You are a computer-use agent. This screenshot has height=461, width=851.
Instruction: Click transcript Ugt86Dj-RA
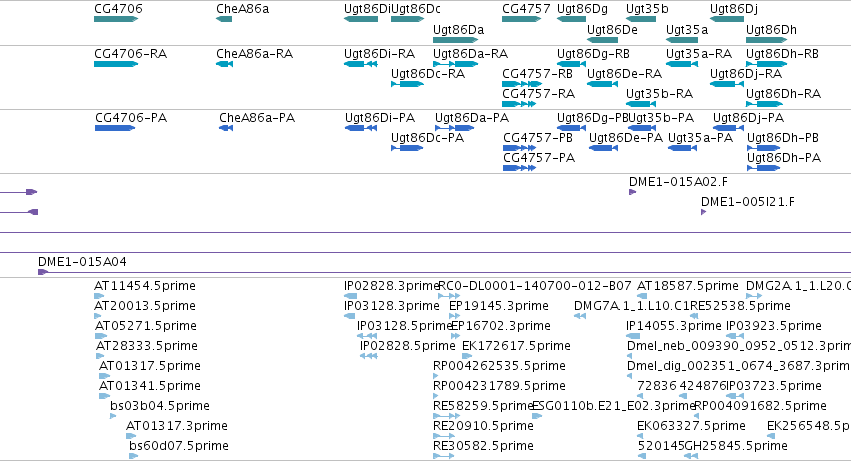tap(727, 84)
